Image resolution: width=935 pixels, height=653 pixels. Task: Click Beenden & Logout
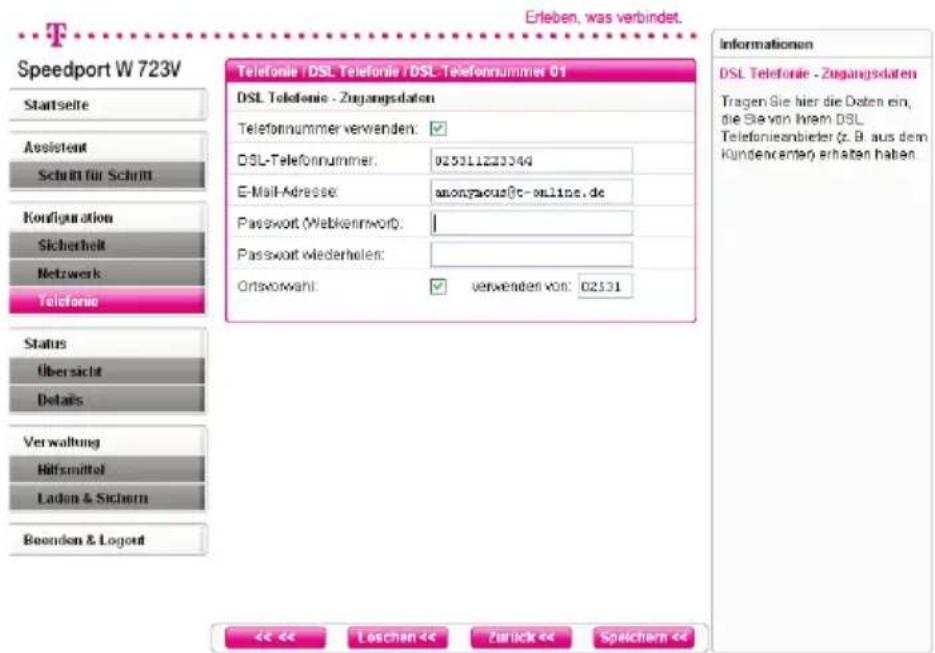point(108,540)
